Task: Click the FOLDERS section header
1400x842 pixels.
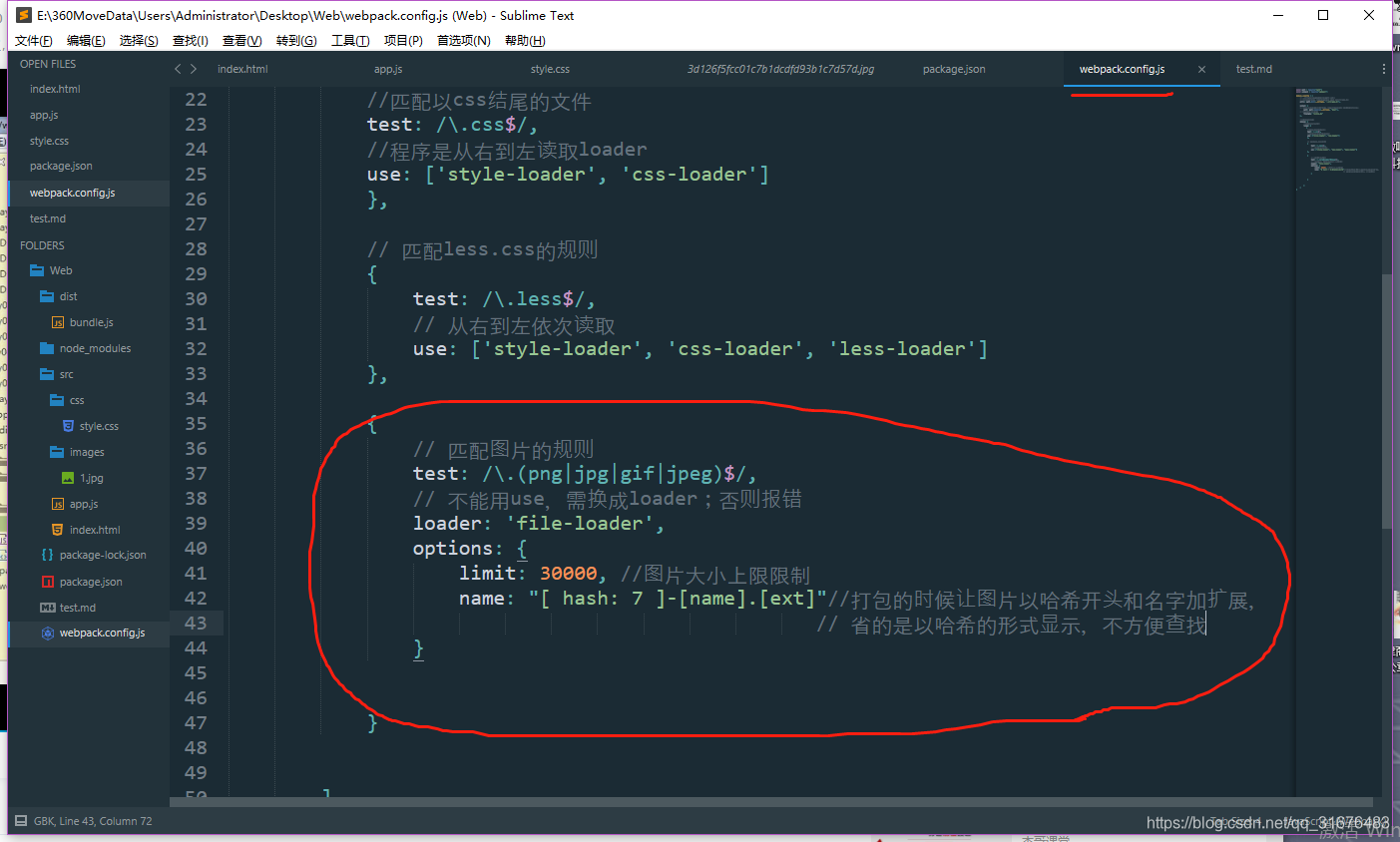Action: click(x=42, y=245)
